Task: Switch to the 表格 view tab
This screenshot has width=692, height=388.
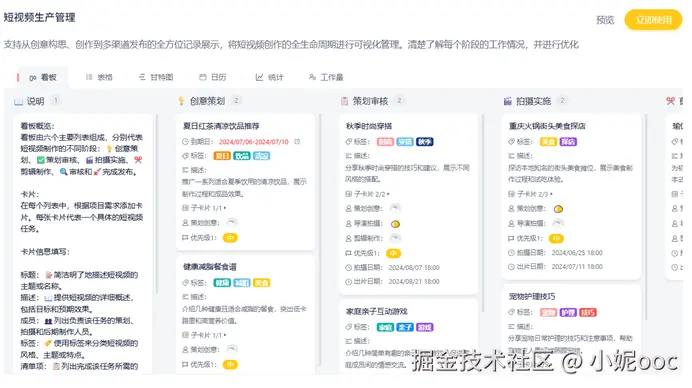Action: 99,77
